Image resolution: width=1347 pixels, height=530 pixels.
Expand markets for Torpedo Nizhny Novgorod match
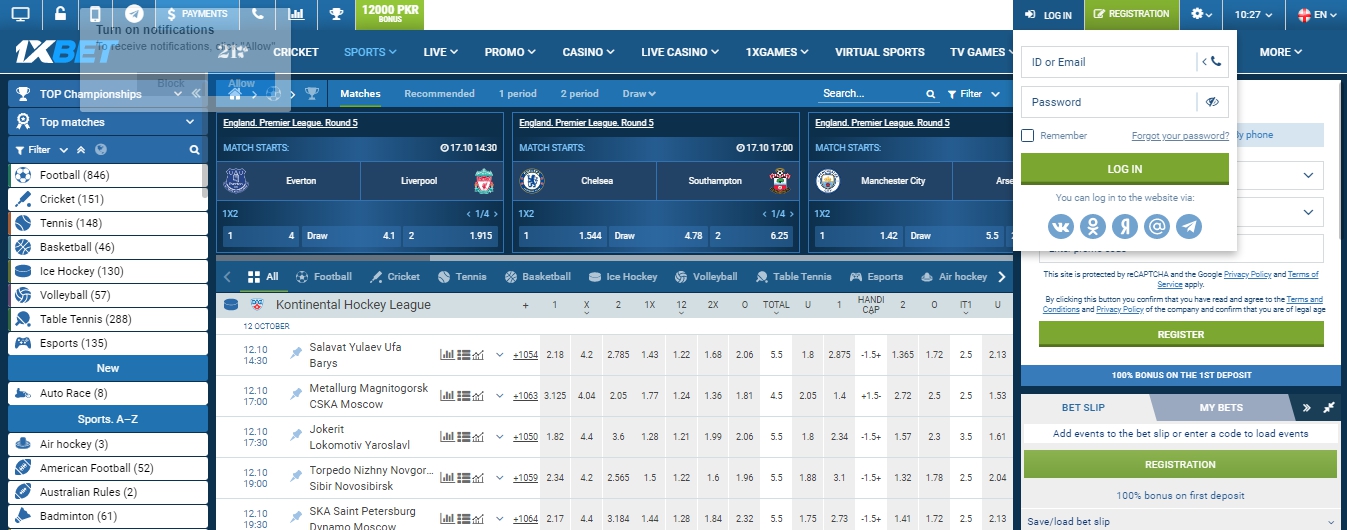coord(500,477)
